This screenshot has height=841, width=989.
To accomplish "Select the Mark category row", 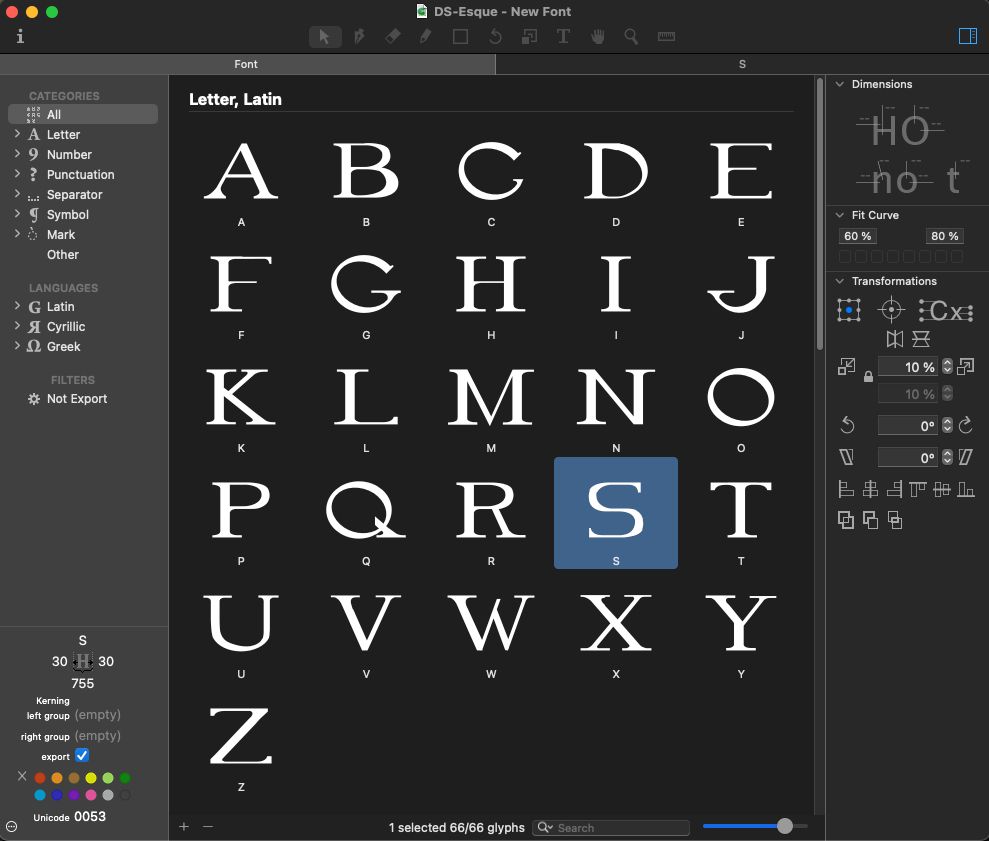I will 83,234.
